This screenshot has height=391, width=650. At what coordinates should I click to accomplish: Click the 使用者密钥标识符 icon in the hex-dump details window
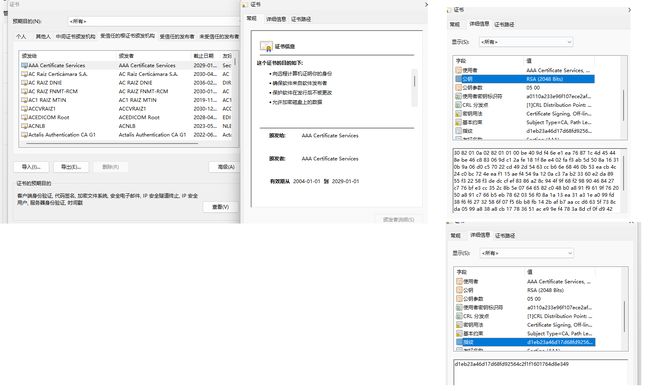(458, 97)
